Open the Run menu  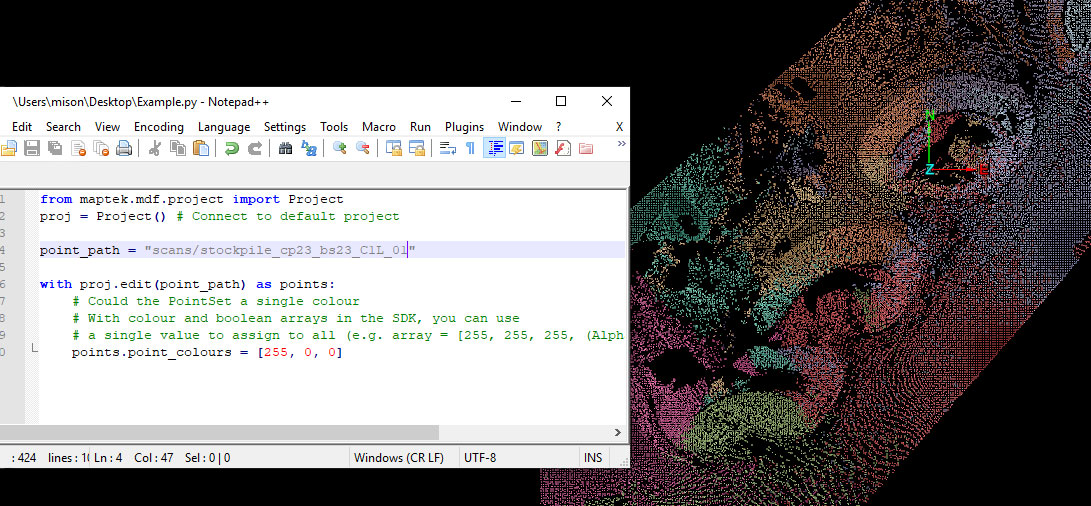point(420,127)
